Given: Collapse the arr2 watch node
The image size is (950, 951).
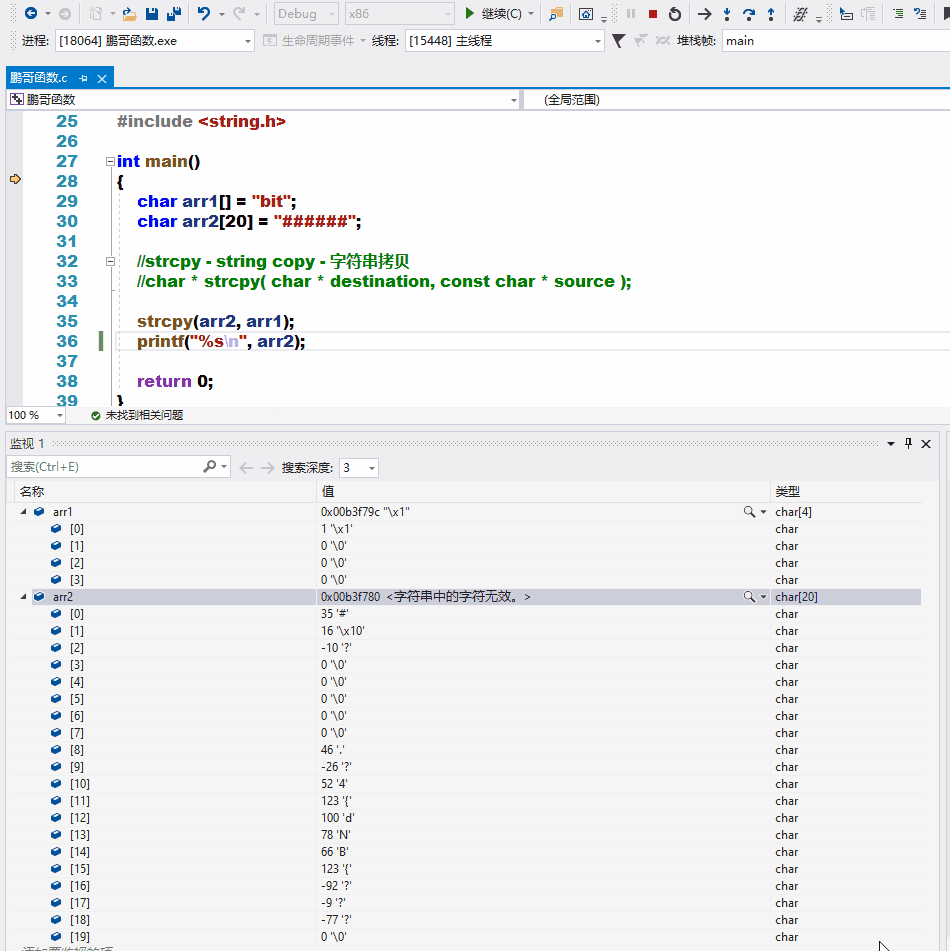Looking at the screenshot, I should click(23, 596).
